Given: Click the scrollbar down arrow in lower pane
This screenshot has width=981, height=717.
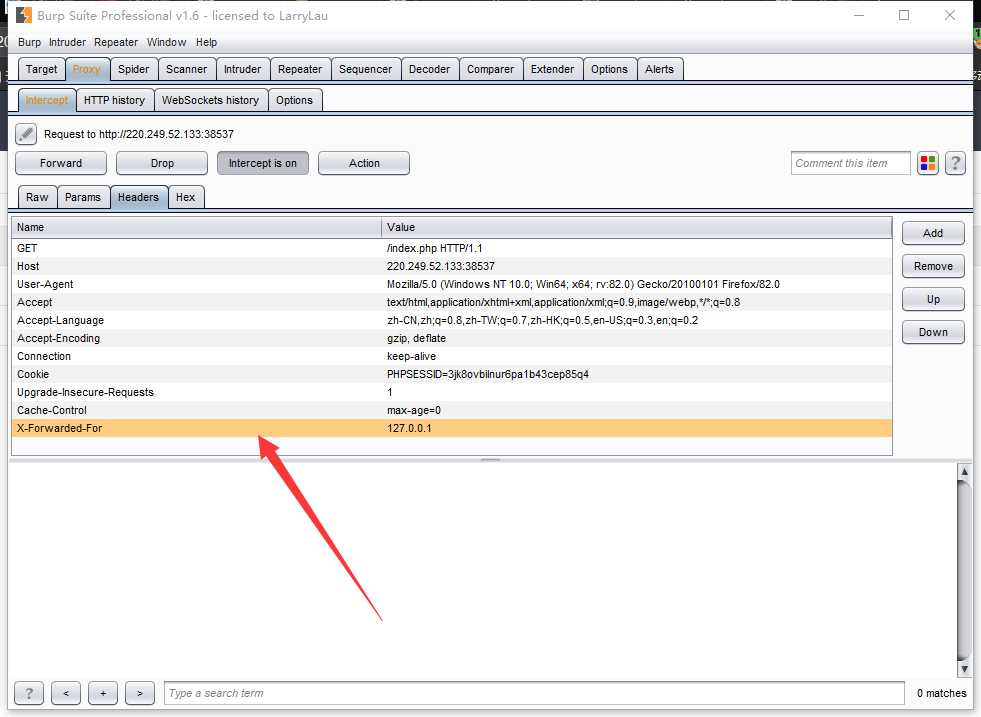Looking at the screenshot, I should pyautogui.click(x=964, y=669).
